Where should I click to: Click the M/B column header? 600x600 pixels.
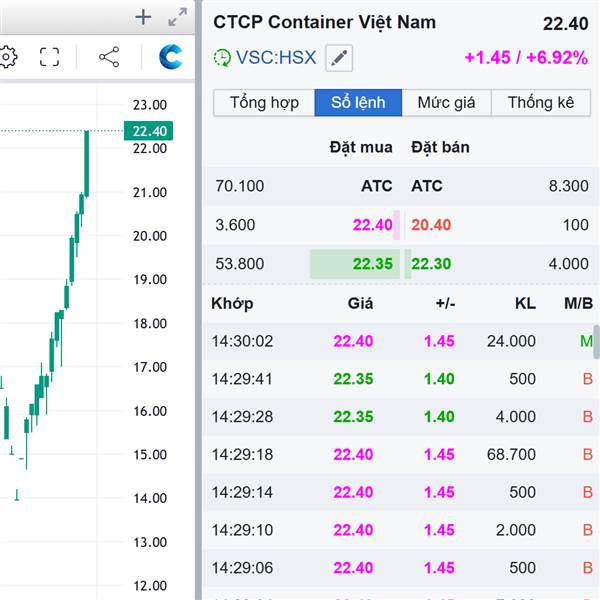(578, 304)
